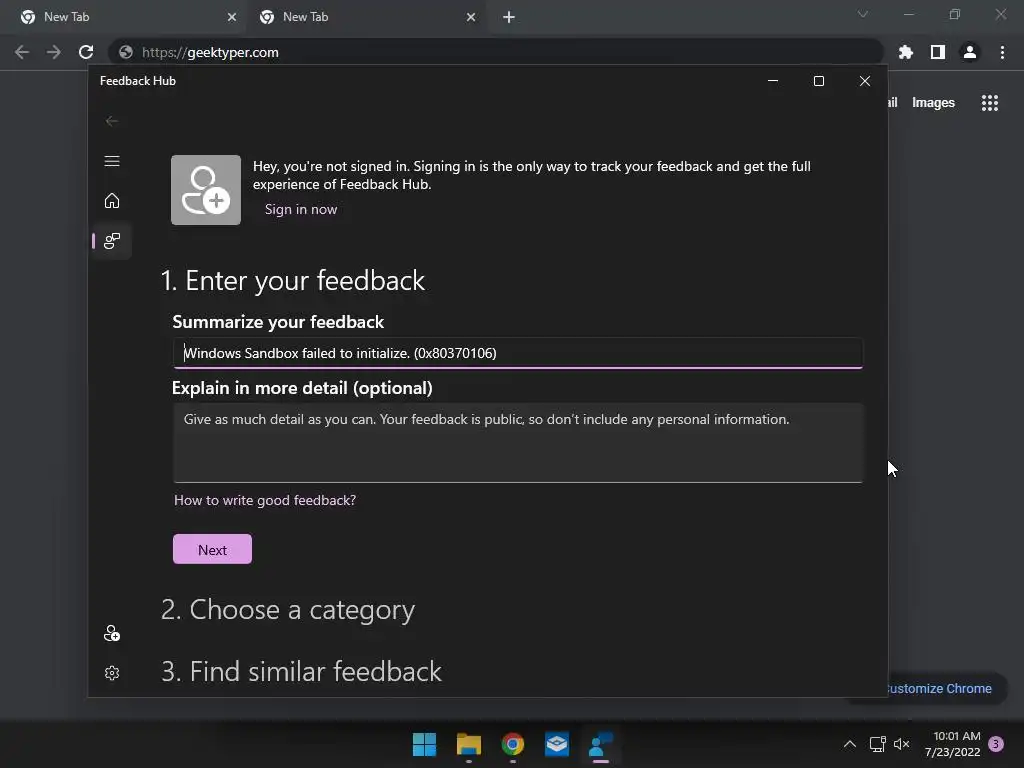Open Google Chrome from taskbar
1024x768 pixels.
tap(513, 744)
